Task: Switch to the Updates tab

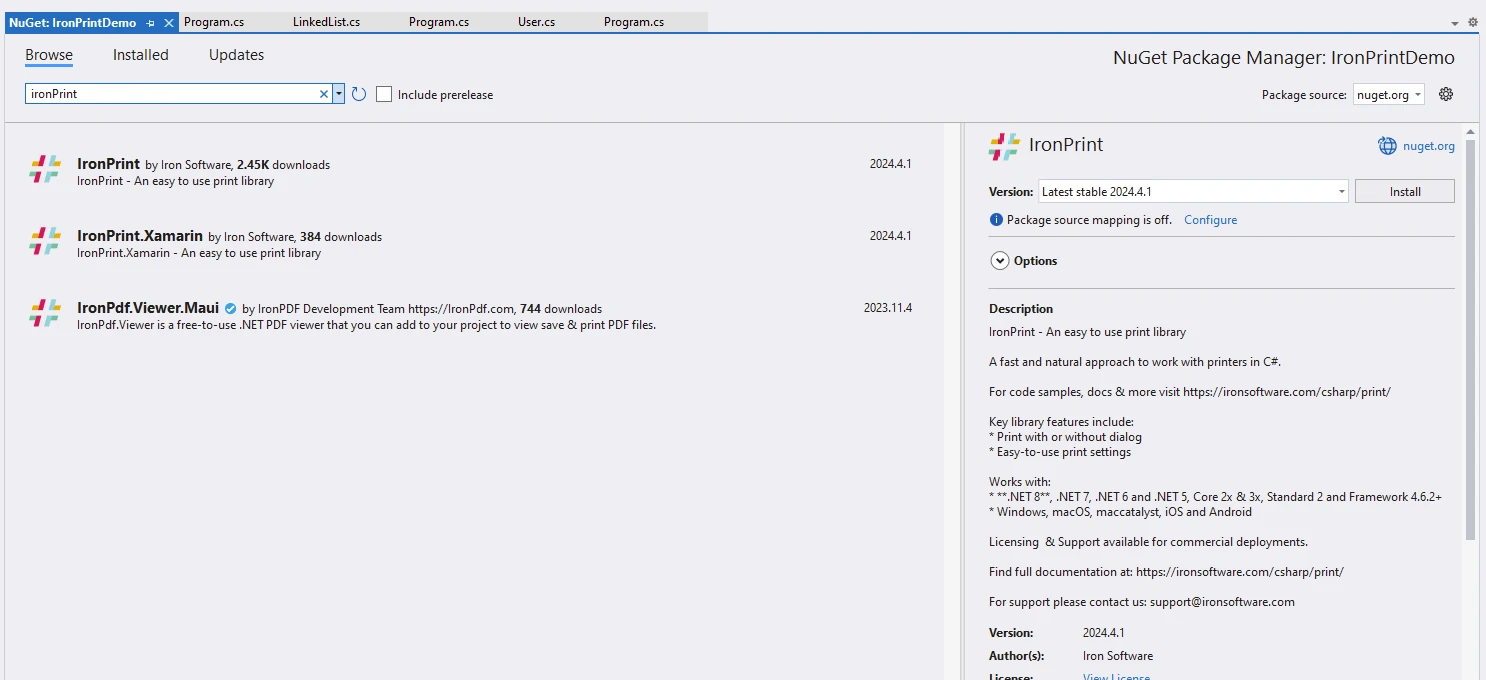Action: (236, 55)
